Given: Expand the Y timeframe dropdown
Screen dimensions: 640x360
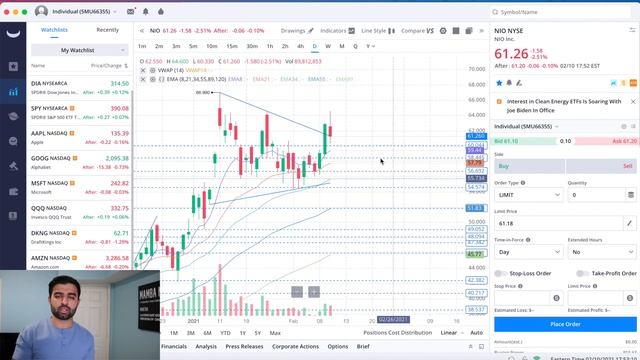Looking at the screenshot, I should pos(370,46).
